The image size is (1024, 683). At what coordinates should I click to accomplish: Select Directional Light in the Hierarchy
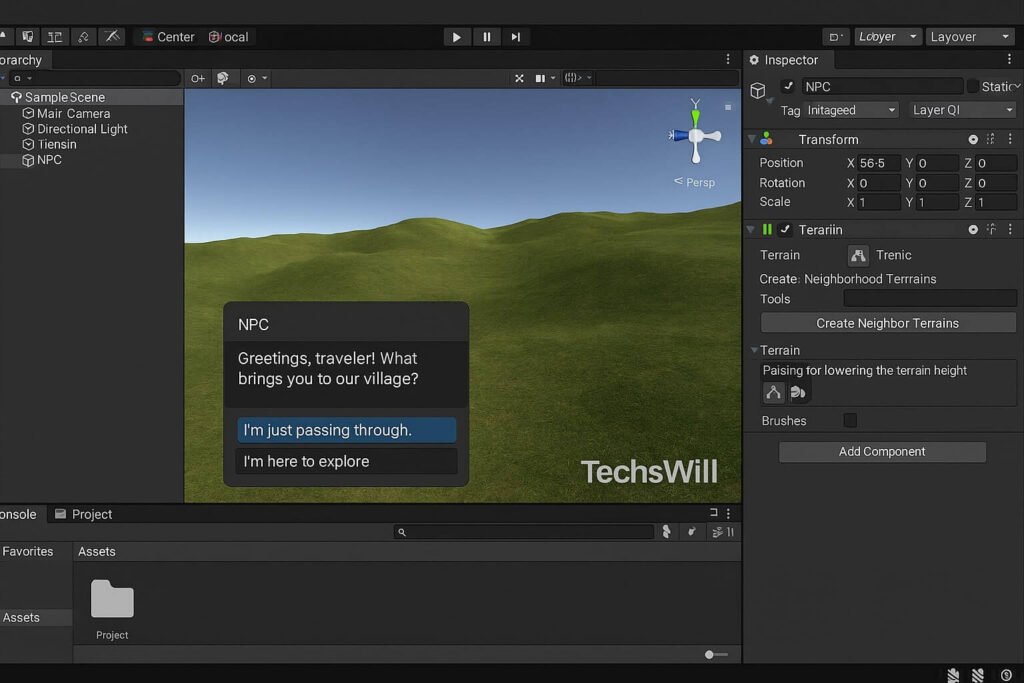pos(82,129)
